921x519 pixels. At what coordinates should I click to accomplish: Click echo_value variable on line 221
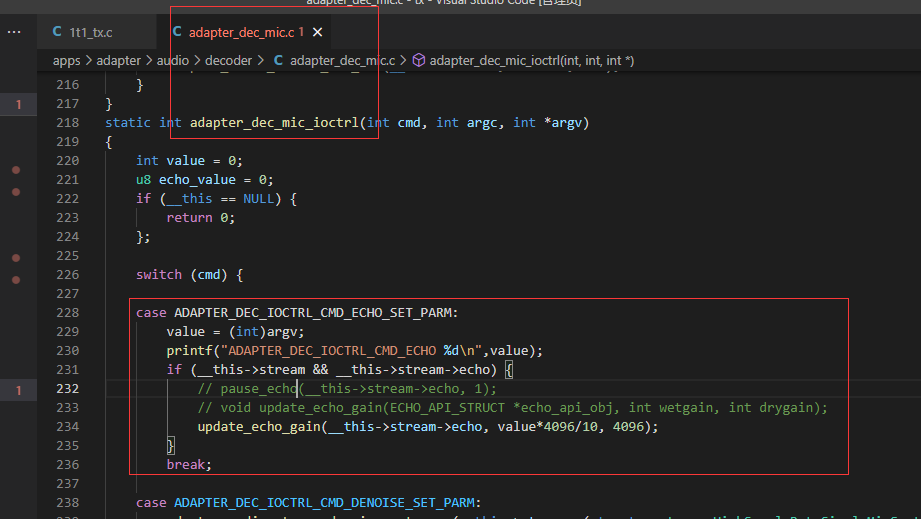point(197,180)
